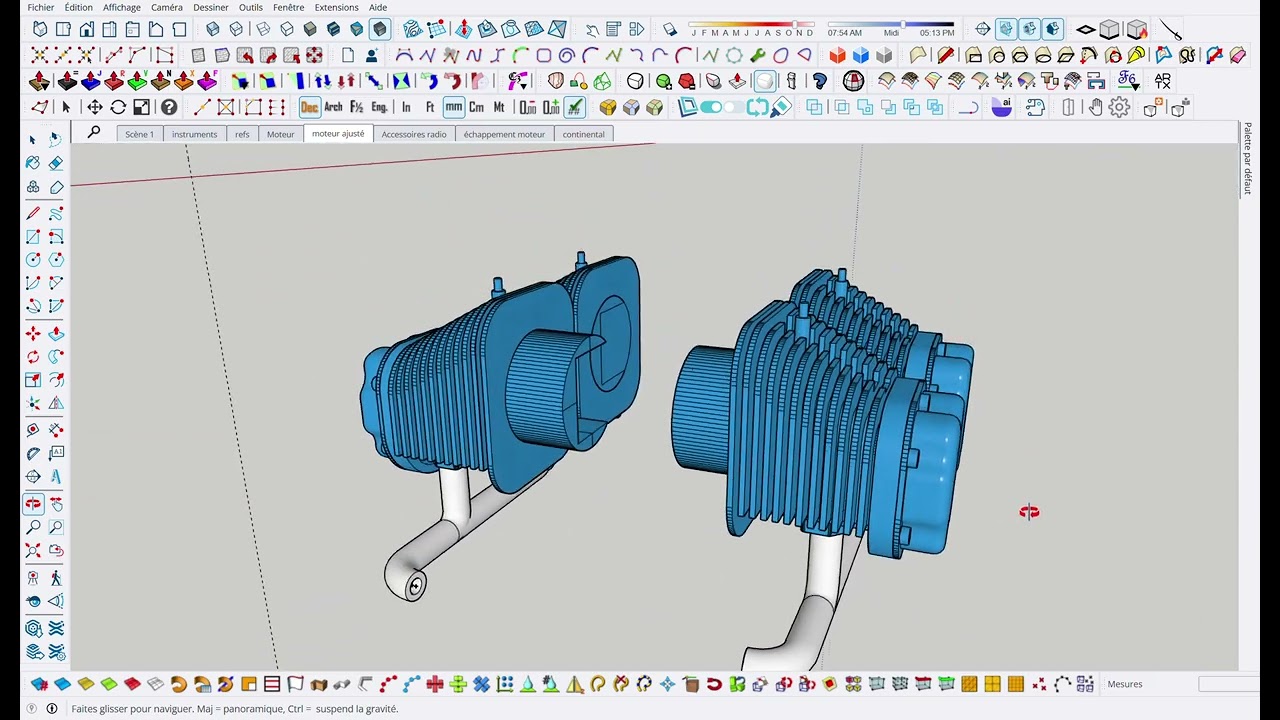Switch to the instruments scene tab
Image resolution: width=1280 pixels, height=720 pixels.
(x=194, y=134)
